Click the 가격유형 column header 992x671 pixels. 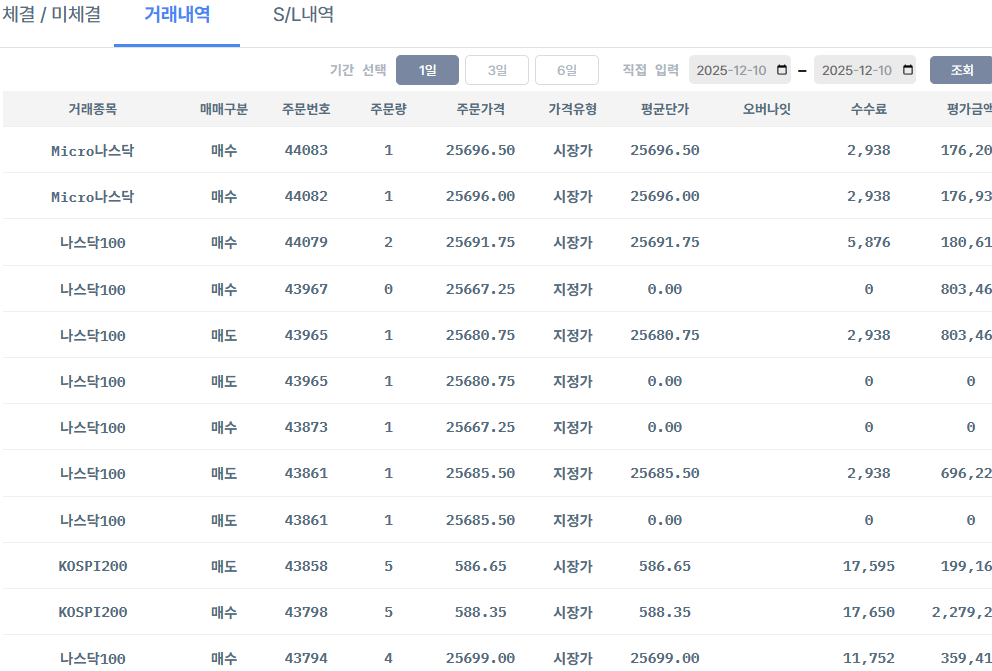click(573, 109)
